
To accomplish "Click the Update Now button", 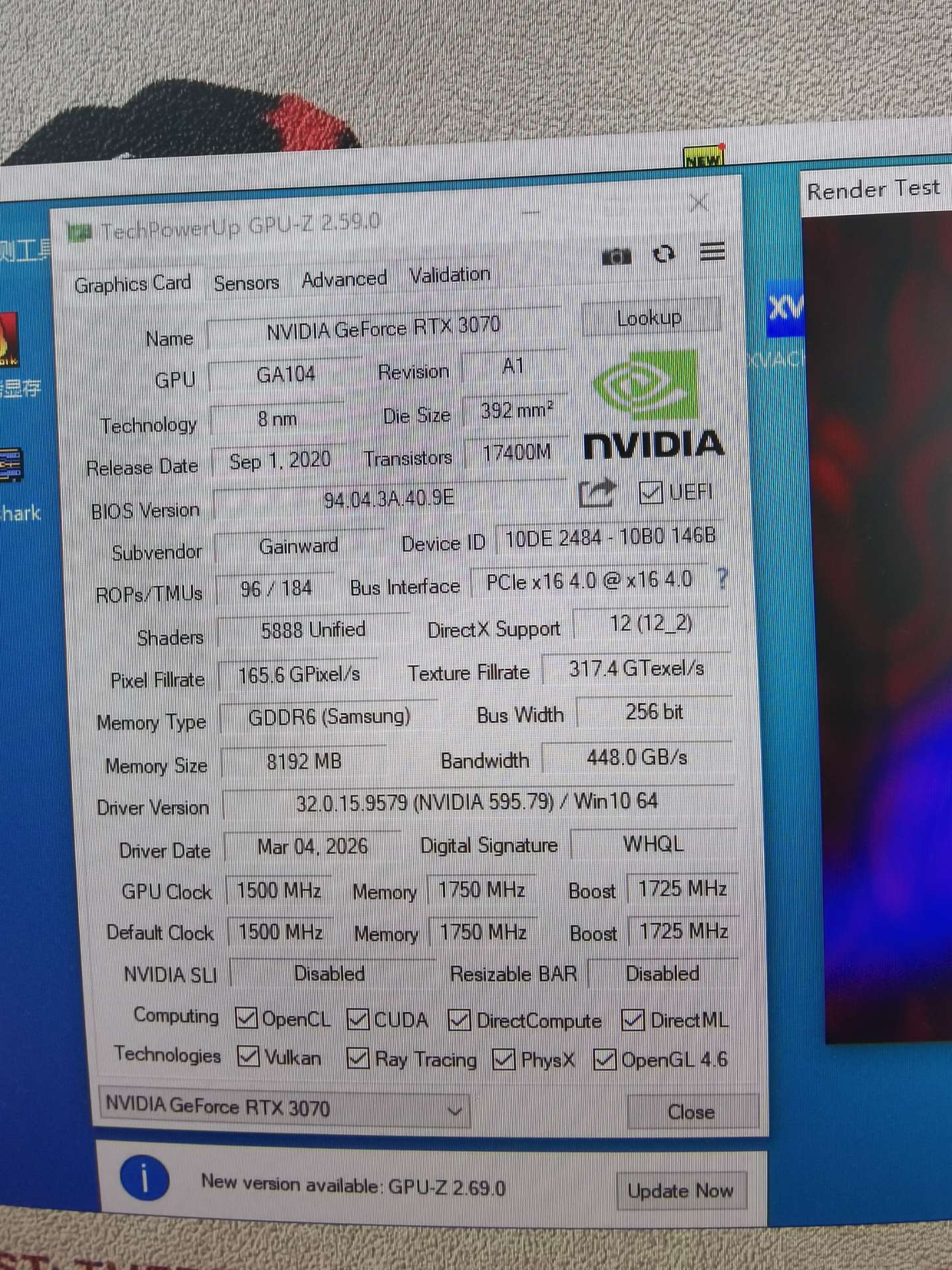I will (x=680, y=1191).
